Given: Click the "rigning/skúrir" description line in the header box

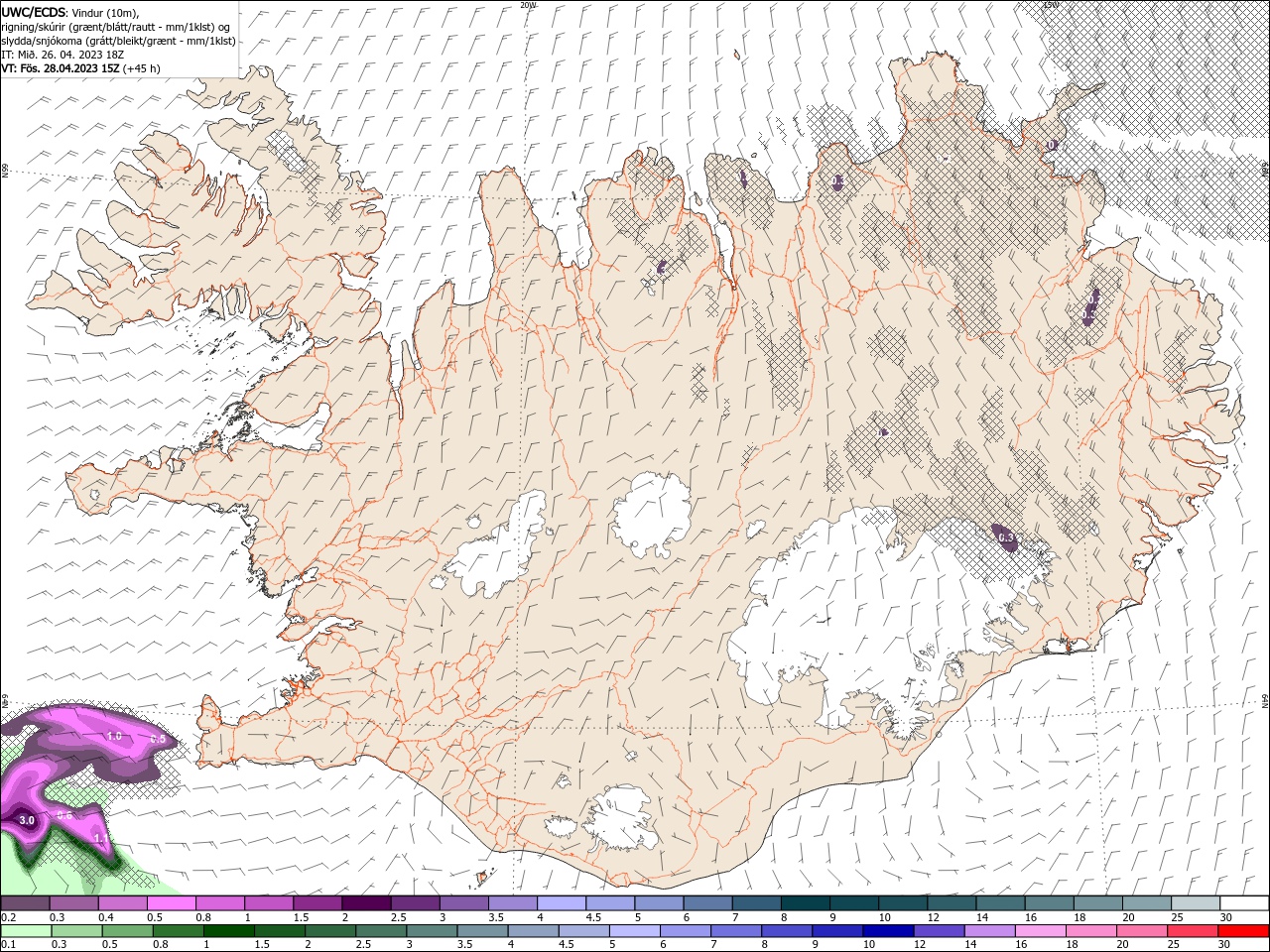Looking at the screenshot, I should (x=116, y=27).
